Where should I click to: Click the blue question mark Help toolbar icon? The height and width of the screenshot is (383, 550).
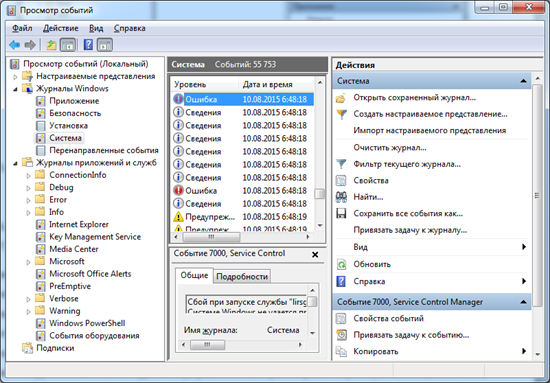tap(88, 45)
